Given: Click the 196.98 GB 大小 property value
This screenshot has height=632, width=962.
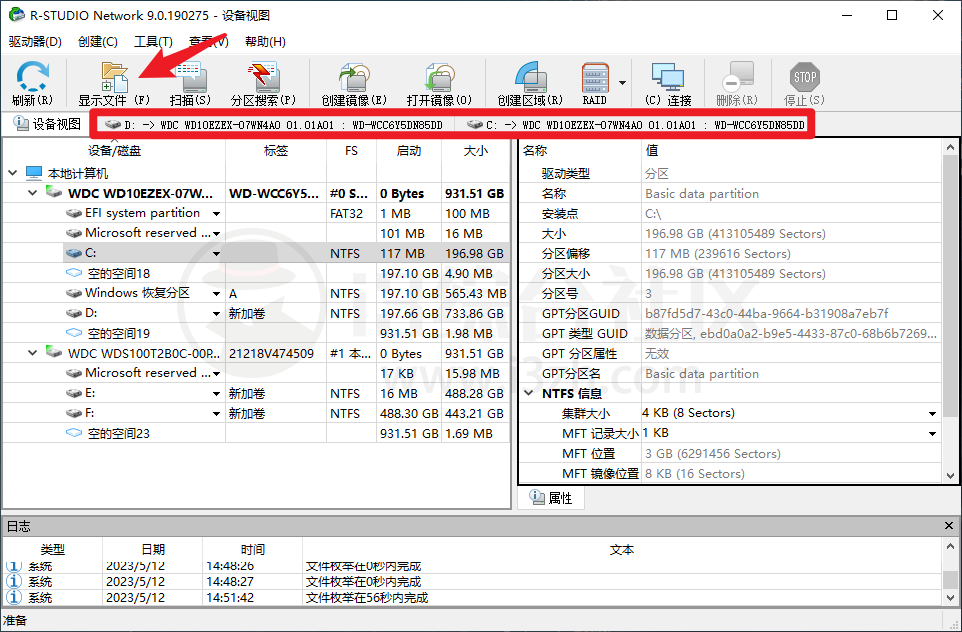Looking at the screenshot, I should (791, 234).
